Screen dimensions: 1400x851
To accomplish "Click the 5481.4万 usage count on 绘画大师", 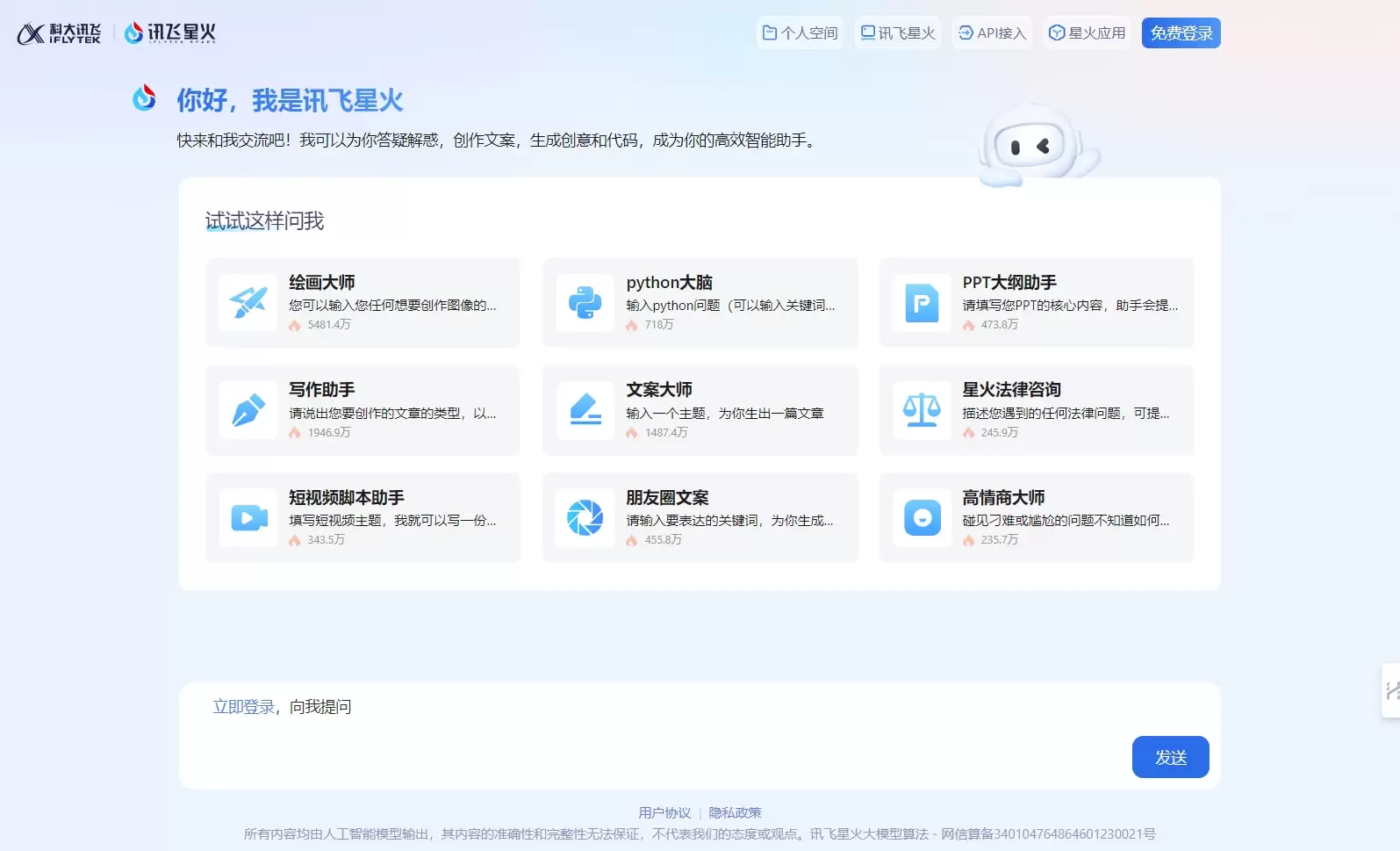I will pos(328,325).
